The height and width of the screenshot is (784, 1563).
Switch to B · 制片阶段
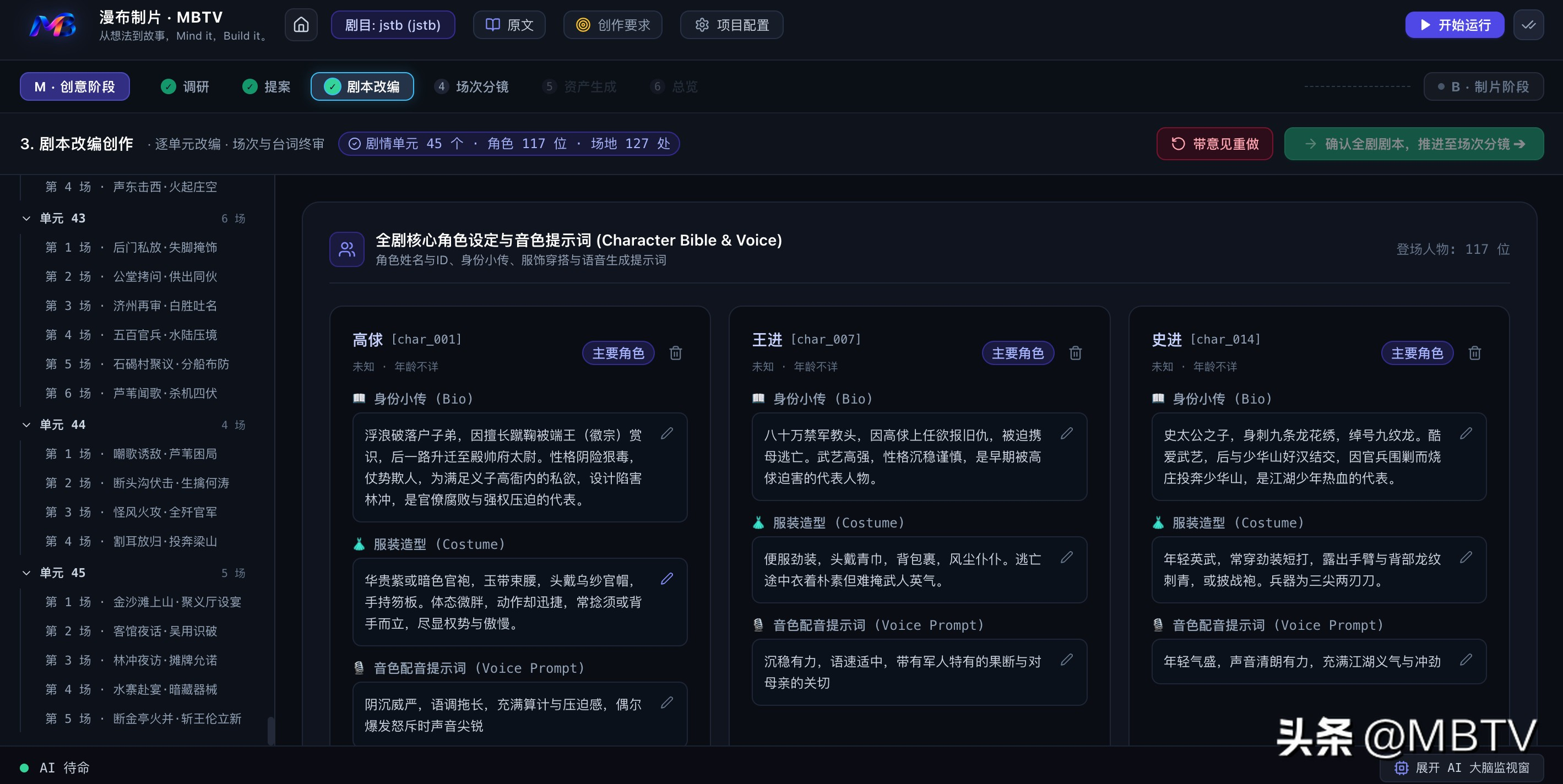(x=1484, y=86)
